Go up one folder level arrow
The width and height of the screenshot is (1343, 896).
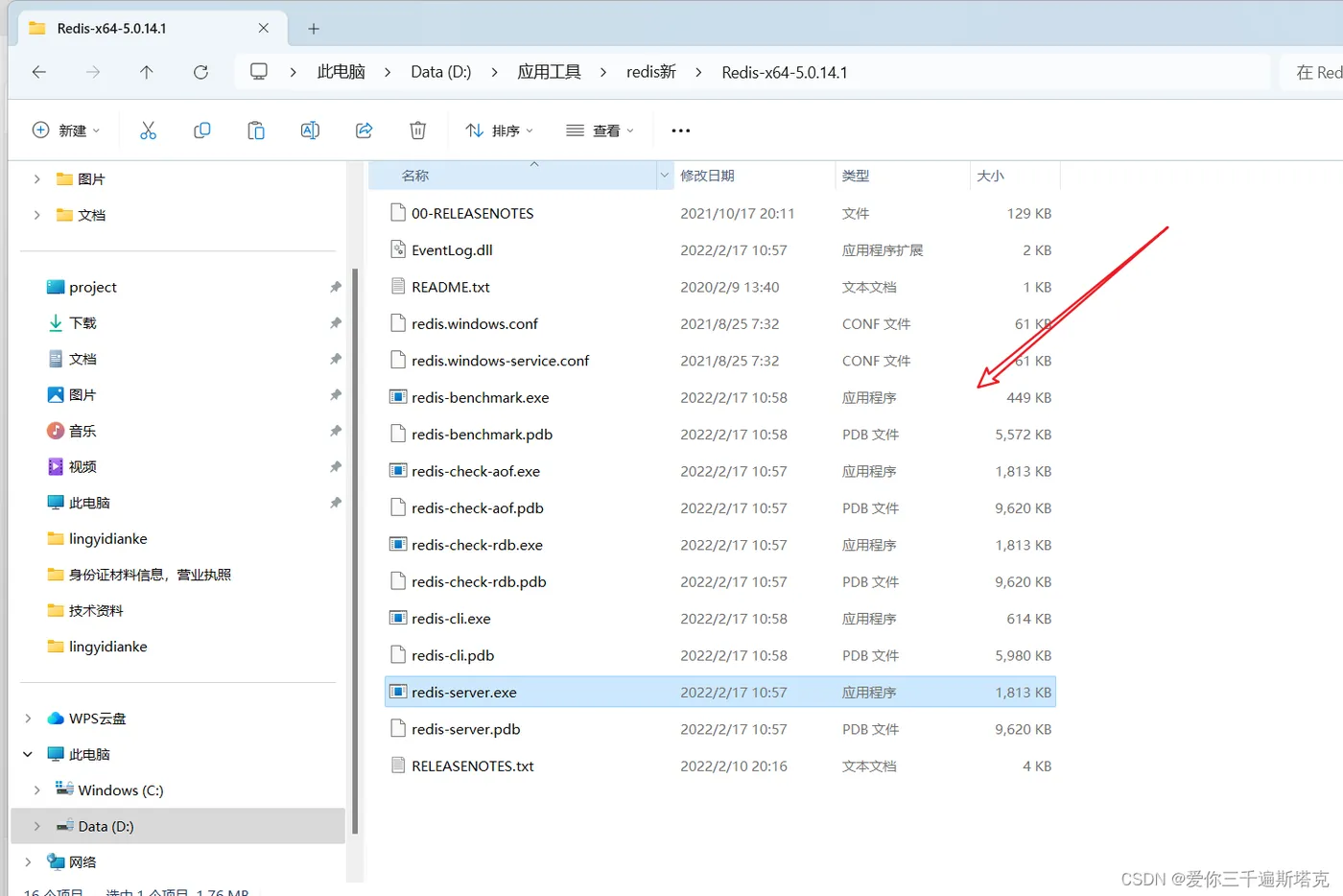pyautogui.click(x=147, y=72)
